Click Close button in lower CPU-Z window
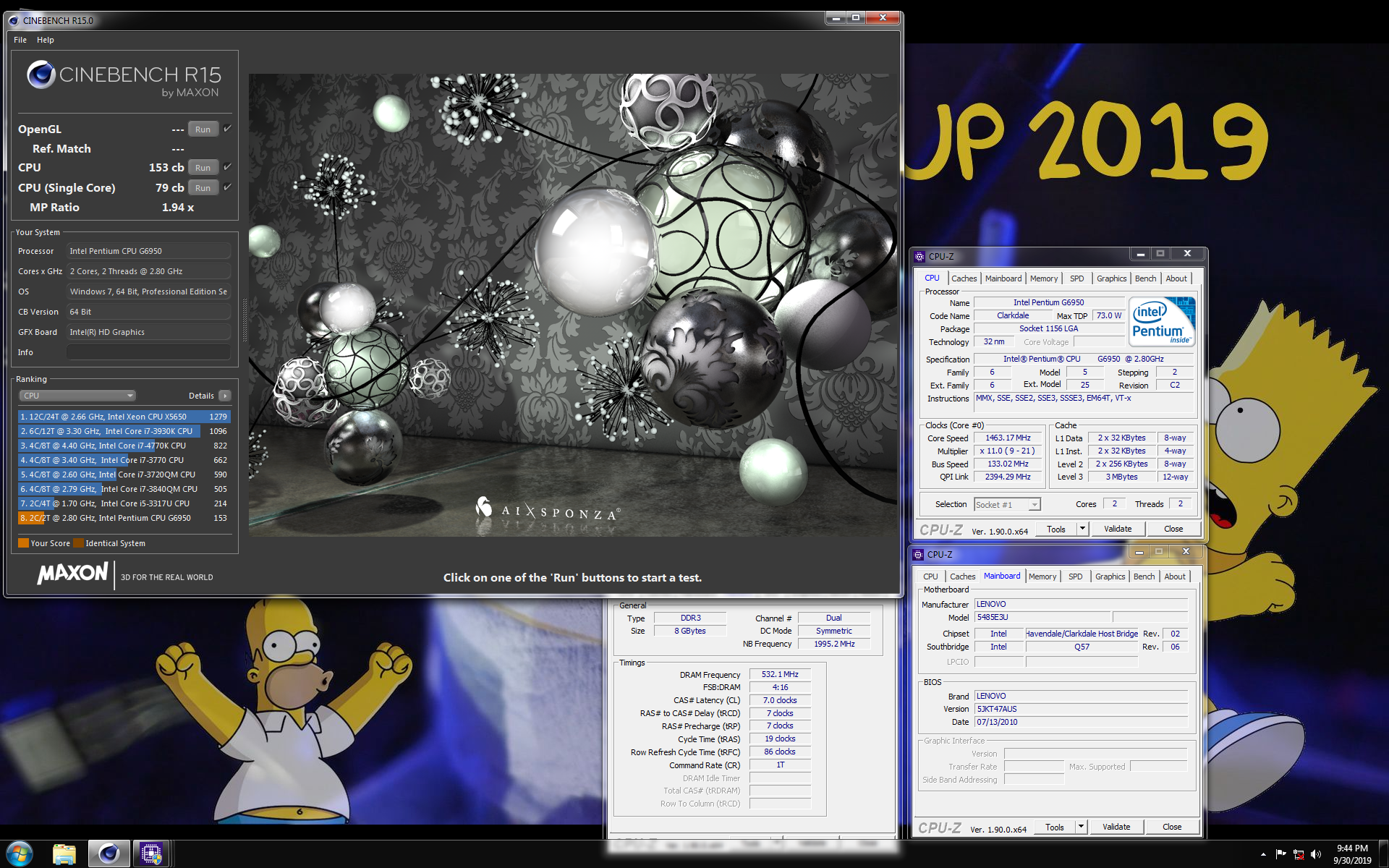1389x868 pixels. 1172,827
